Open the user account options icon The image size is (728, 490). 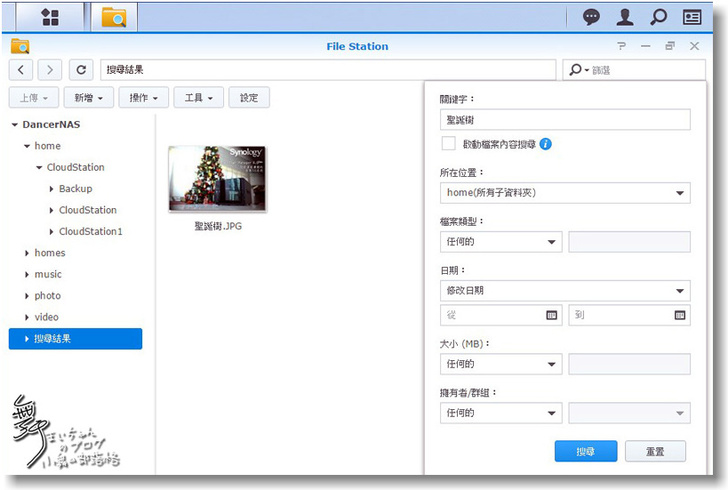(625, 17)
